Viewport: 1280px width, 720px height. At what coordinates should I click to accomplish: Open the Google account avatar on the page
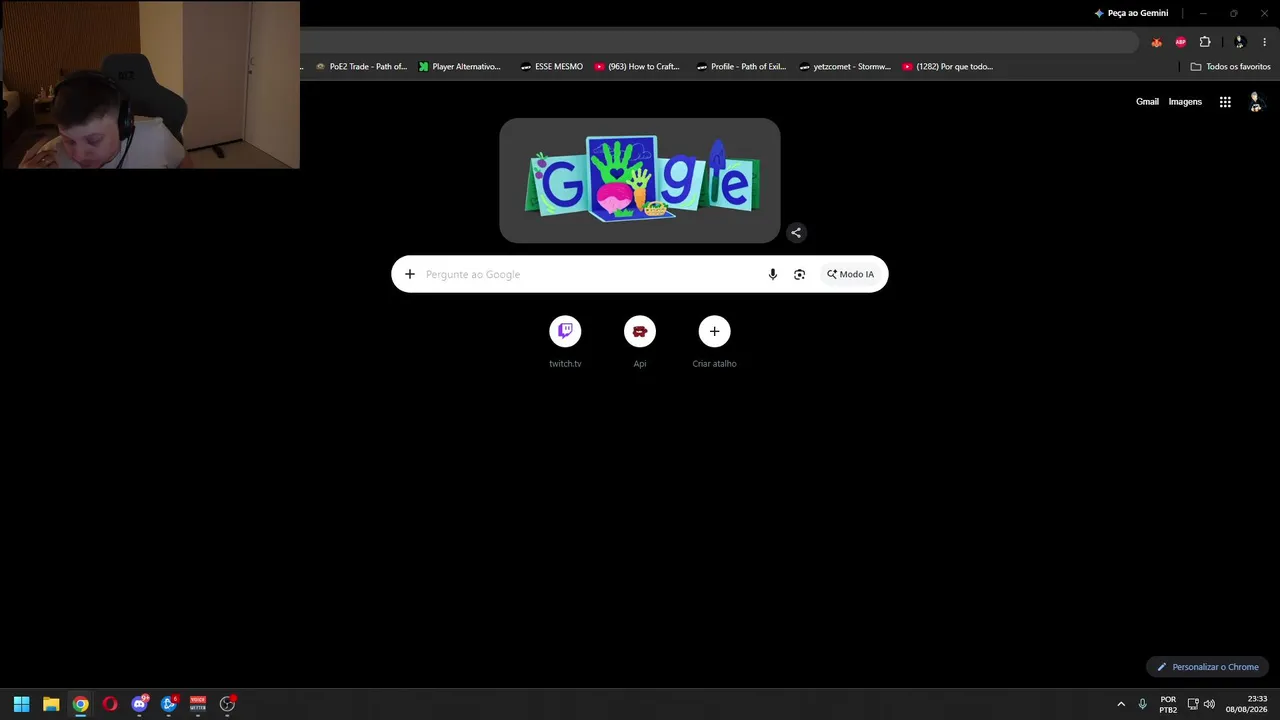1256,102
